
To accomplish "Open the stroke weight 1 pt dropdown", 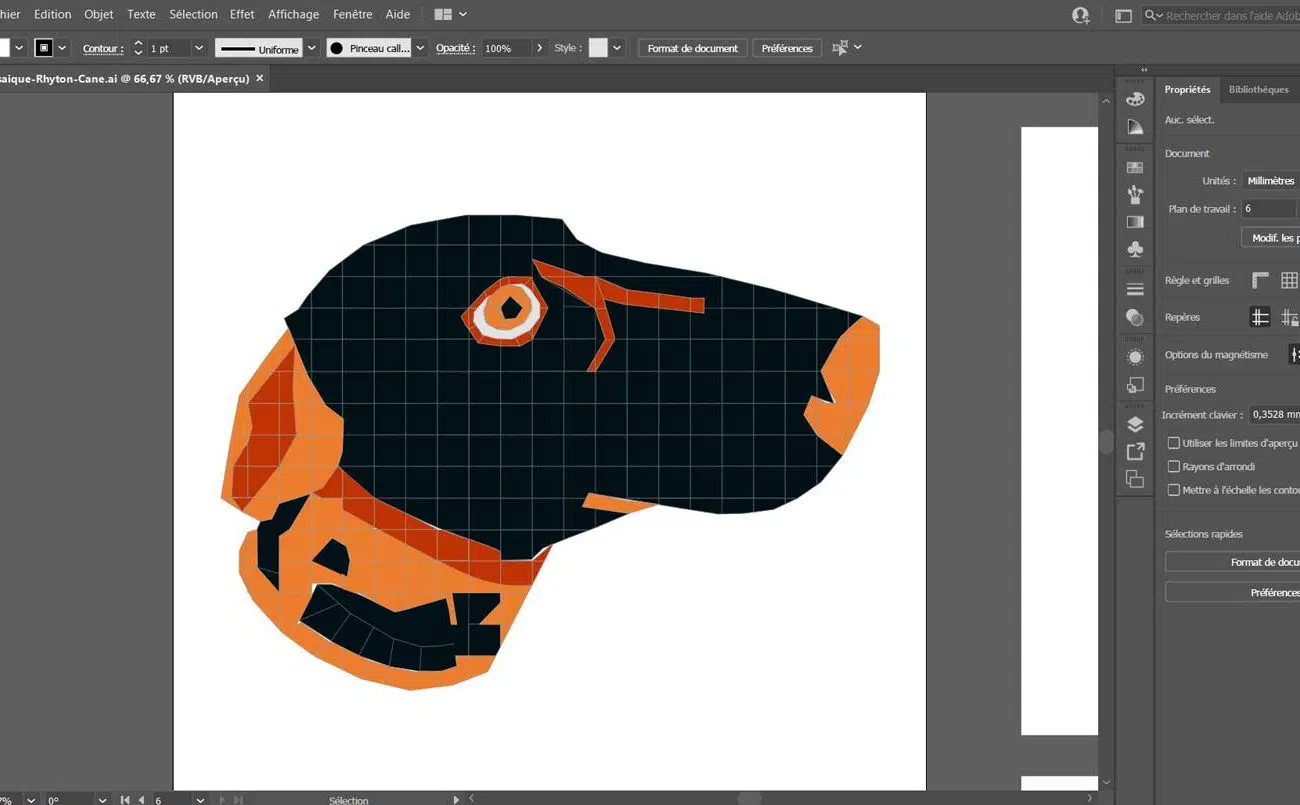I will pyautogui.click(x=198, y=48).
